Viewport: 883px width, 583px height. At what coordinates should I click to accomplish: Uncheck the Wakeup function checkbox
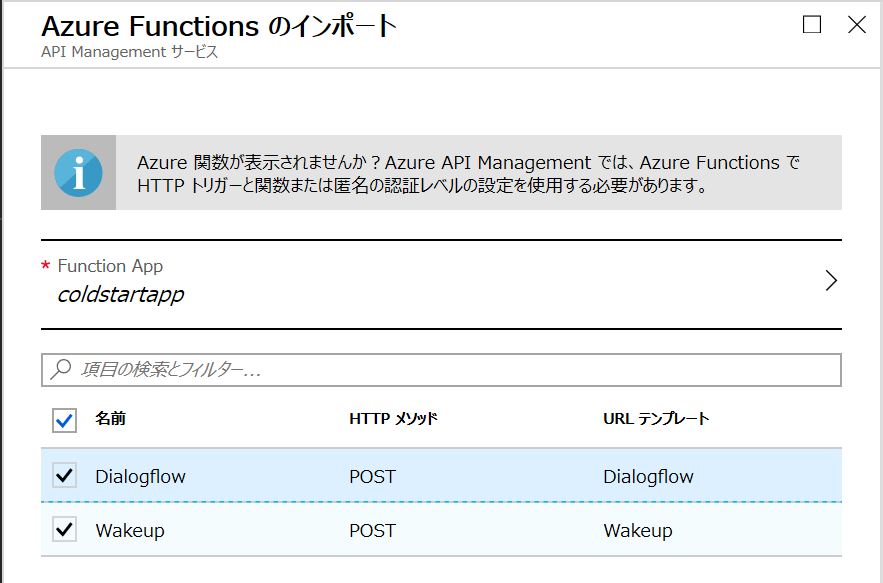pos(64,529)
